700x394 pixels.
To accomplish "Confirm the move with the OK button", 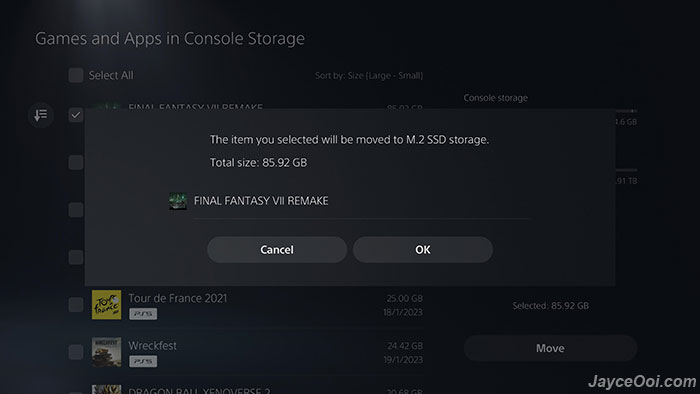I will pos(423,249).
